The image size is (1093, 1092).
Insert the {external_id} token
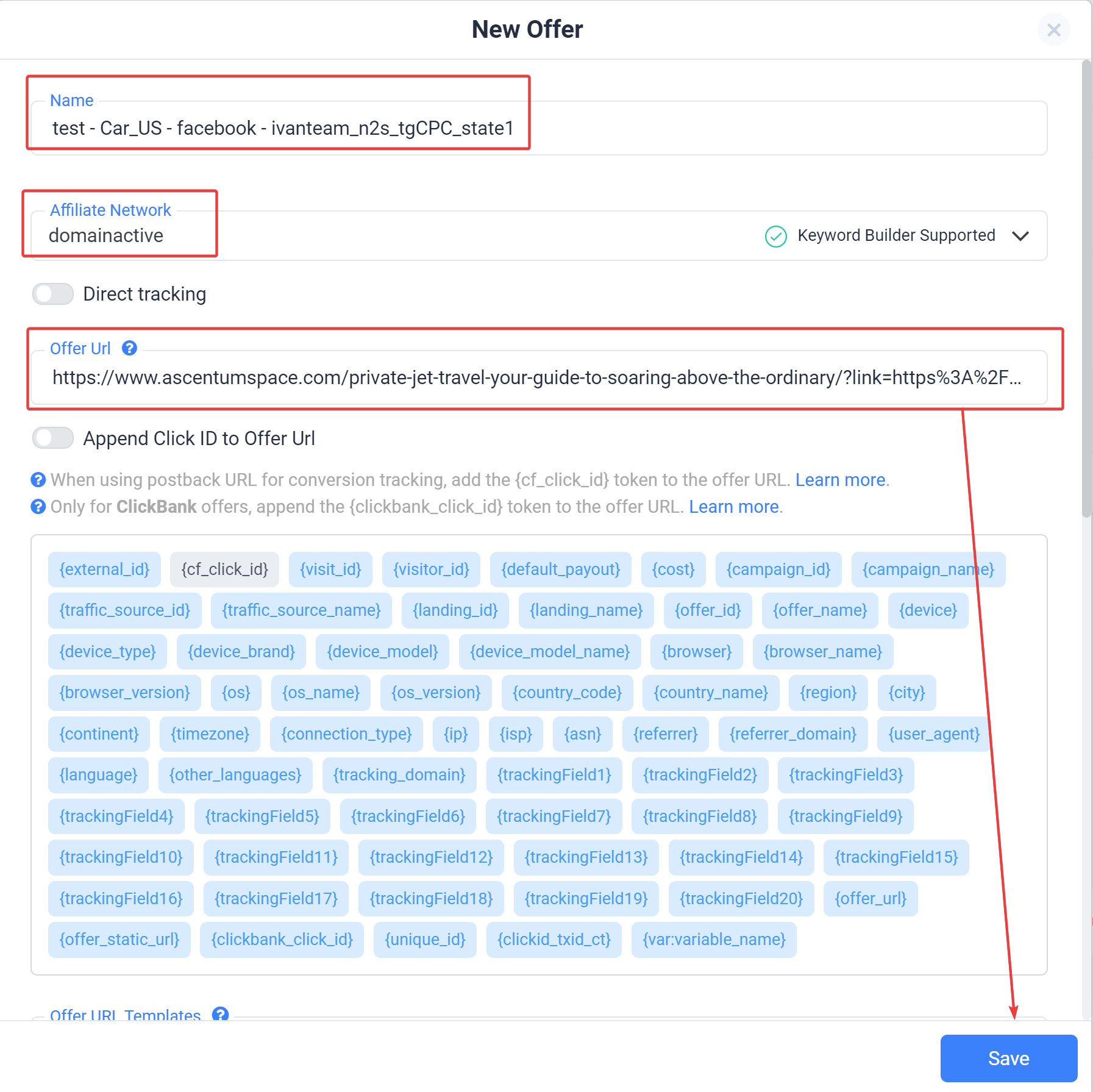pyautogui.click(x=104, y=569)
